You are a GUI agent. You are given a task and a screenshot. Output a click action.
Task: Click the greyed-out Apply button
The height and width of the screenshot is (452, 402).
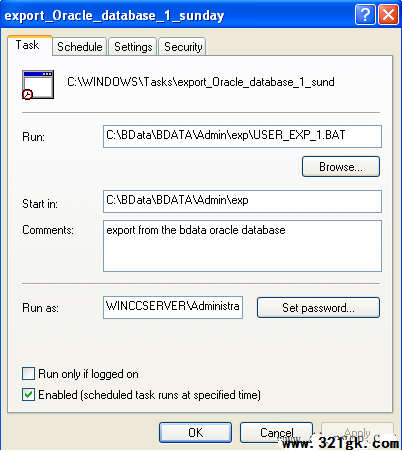[357, 432]
